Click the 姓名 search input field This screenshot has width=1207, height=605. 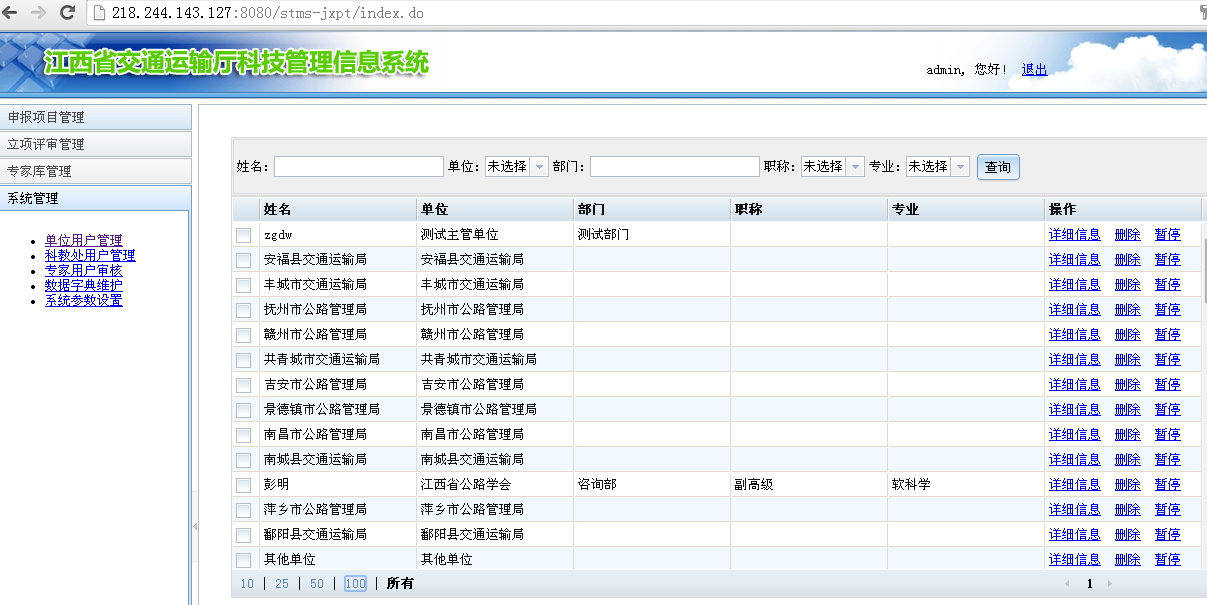[x=359, y=167]
